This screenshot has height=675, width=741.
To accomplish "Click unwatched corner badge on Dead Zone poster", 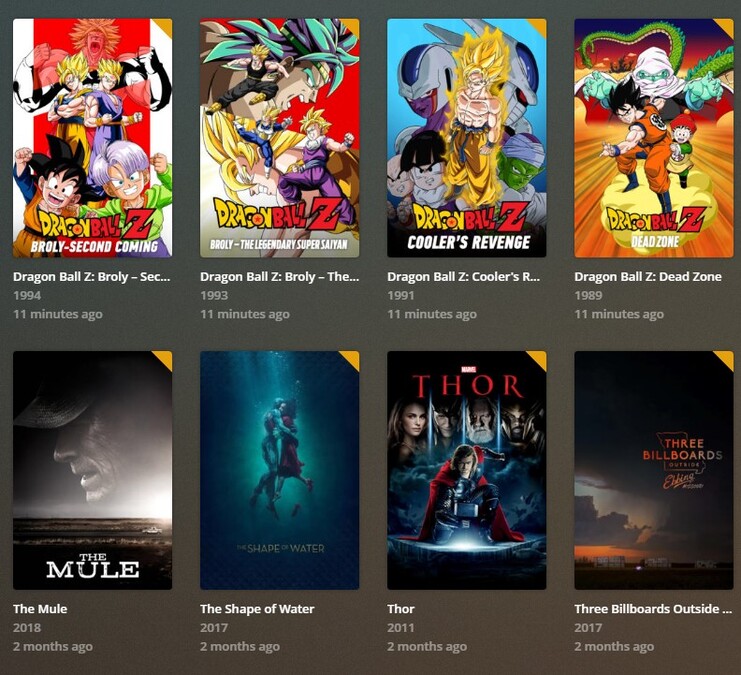I will (x=726, y=26).
